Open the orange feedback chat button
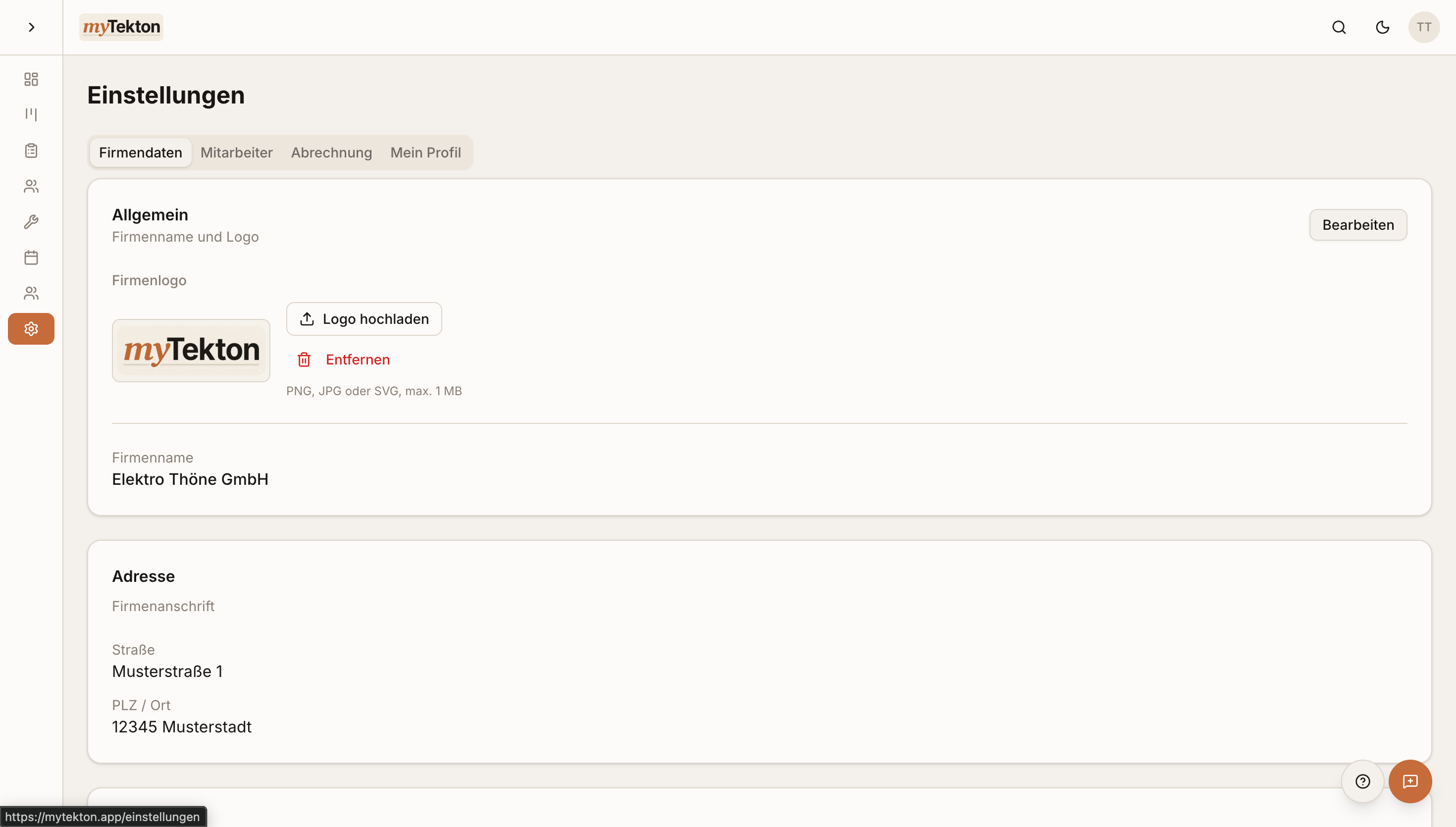Screen dimensions: 1456x827 [x=1410, y=781]
